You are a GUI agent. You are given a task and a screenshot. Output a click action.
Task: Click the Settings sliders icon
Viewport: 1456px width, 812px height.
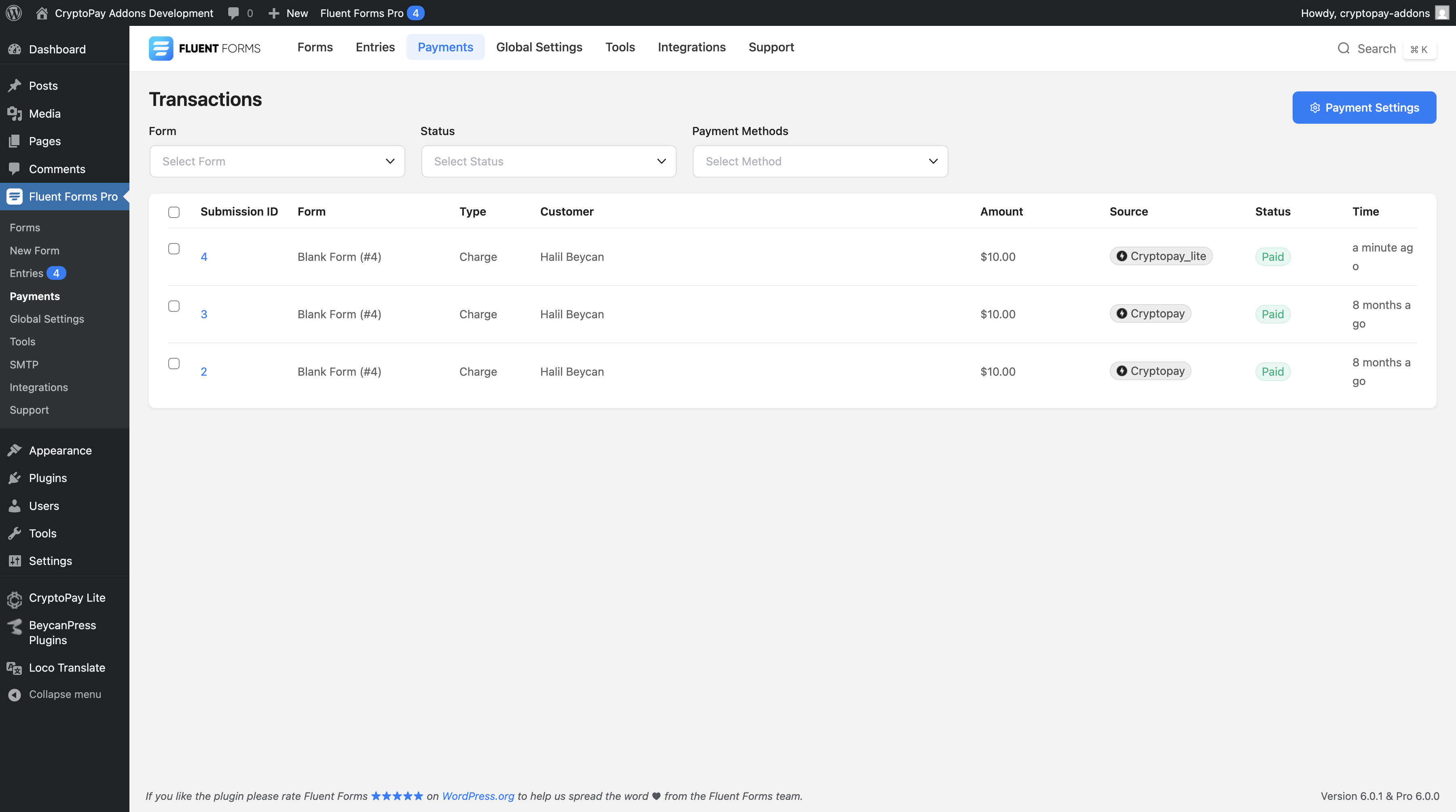point(15,561)
